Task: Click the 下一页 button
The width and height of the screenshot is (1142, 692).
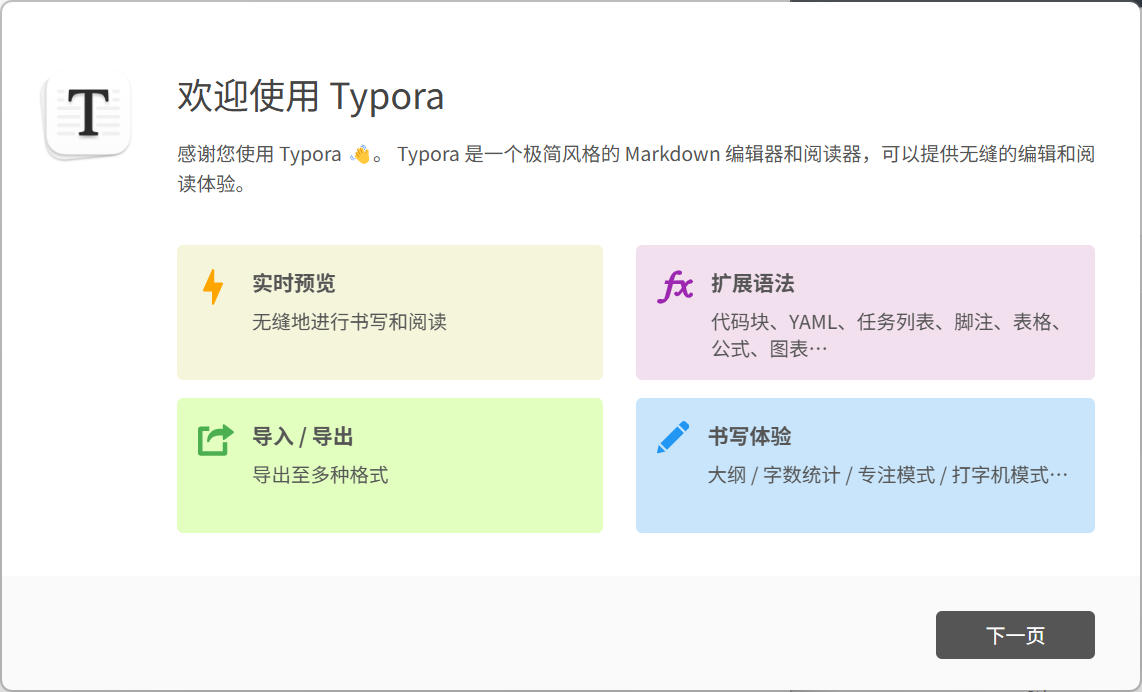Action: [1015, 634]
